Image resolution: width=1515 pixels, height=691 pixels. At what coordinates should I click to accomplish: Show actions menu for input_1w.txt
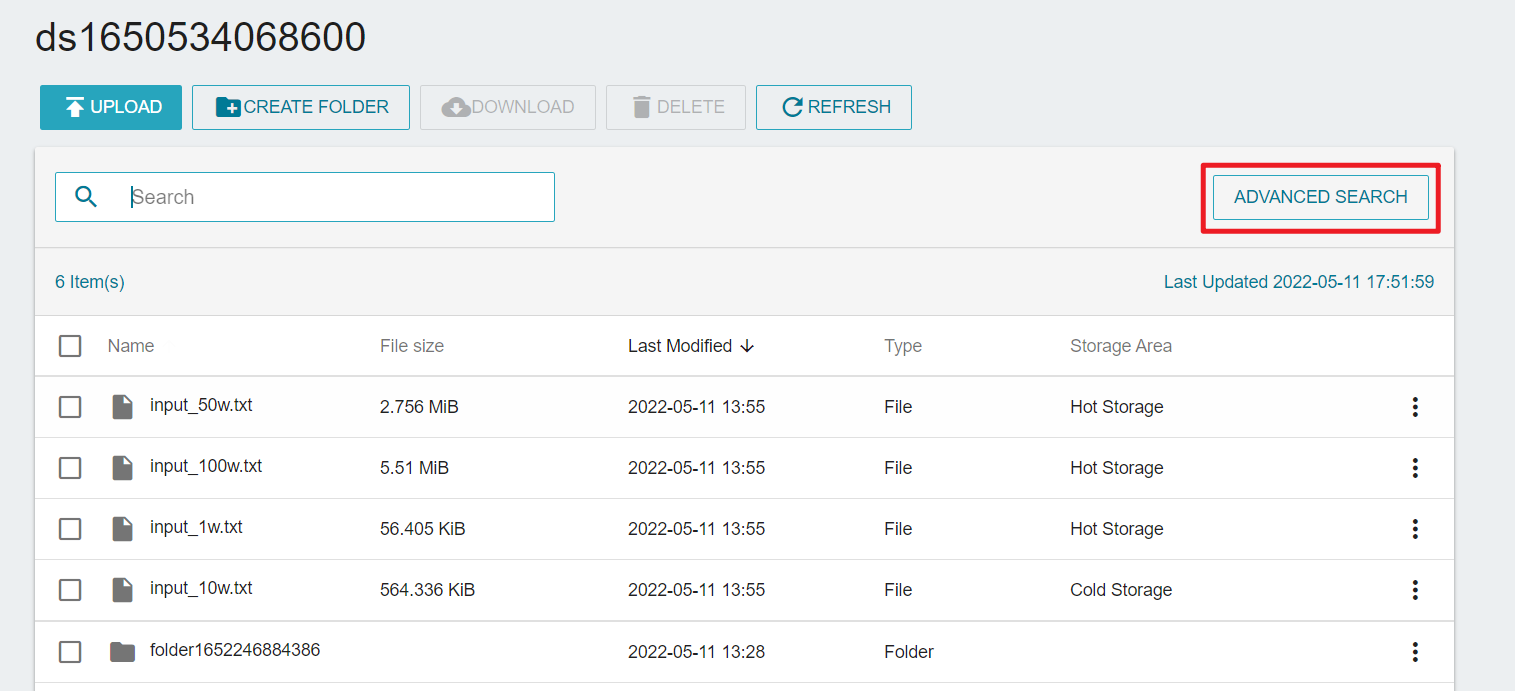coord(1414,529)
